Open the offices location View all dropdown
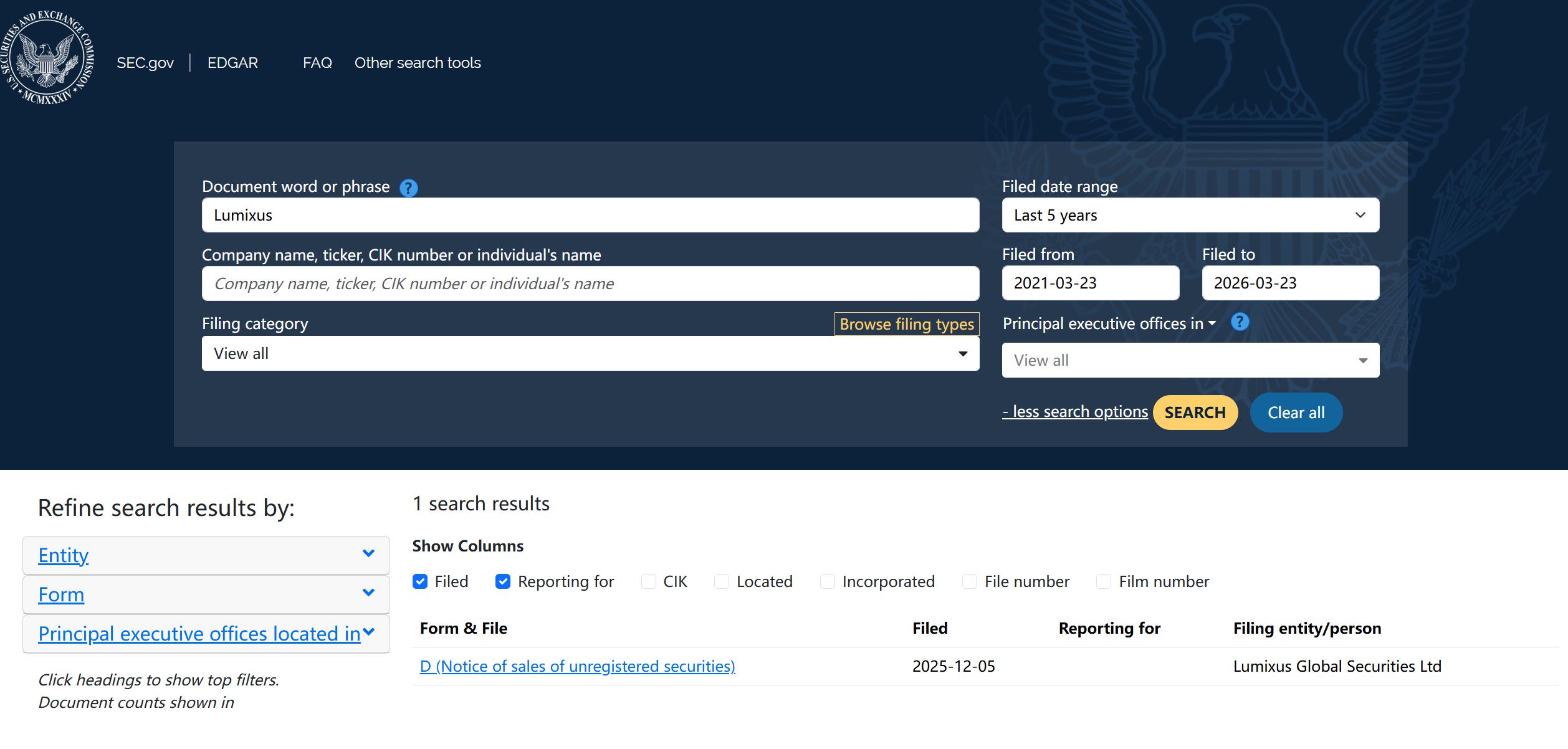 (x=1190, y=360)
